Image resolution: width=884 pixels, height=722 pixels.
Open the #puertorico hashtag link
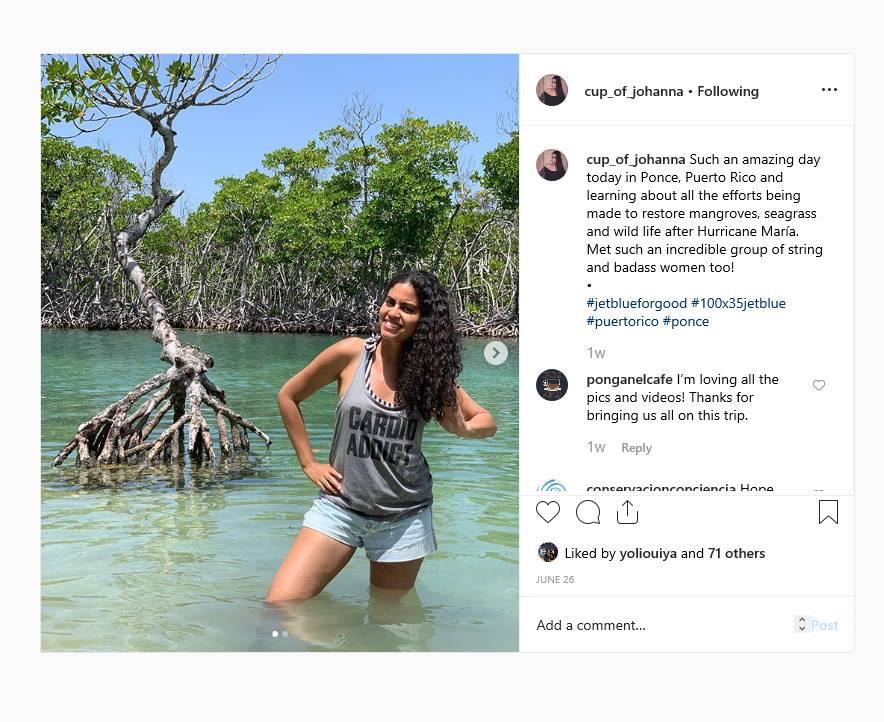point(622,321)
